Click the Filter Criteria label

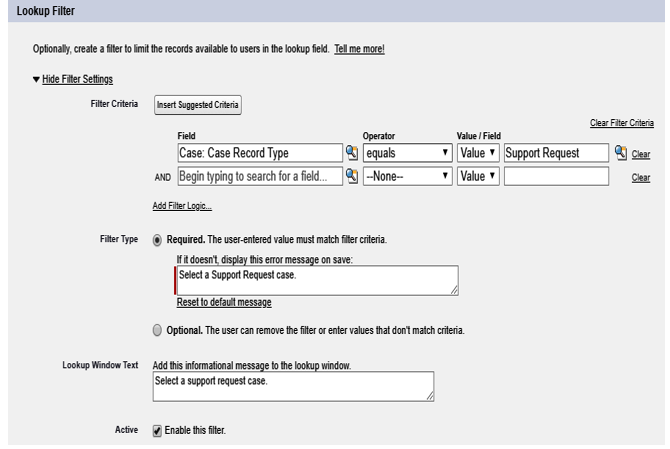pos(114,104)
